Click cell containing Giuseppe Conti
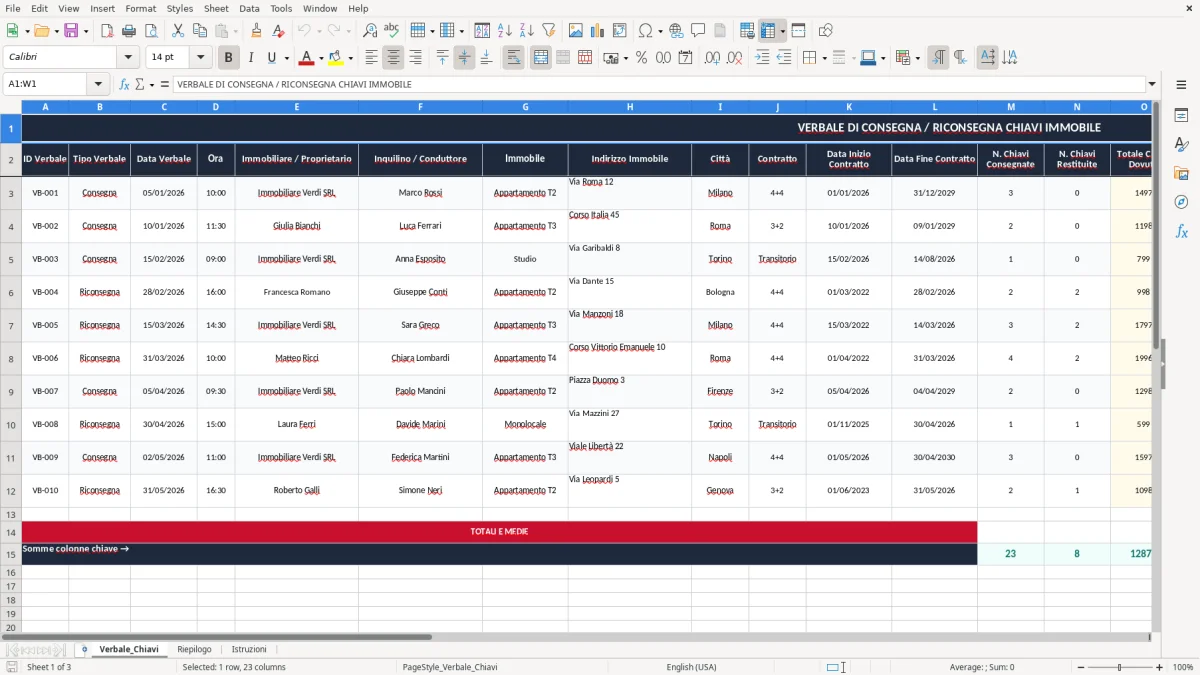1200x675 pixels. click(x=420, y=292)
